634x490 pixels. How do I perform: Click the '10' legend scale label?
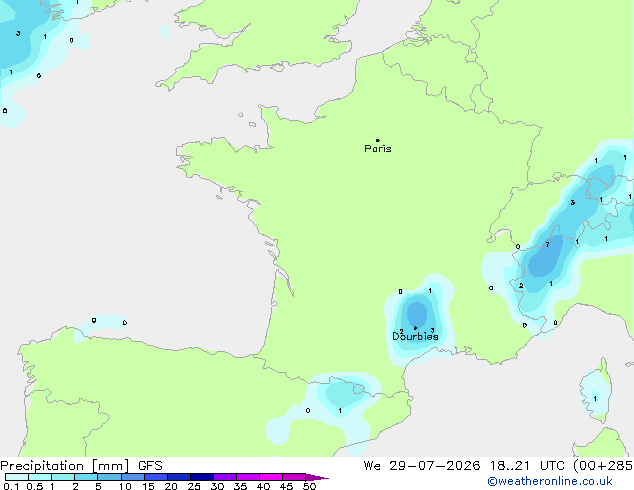tap(125, 486)
